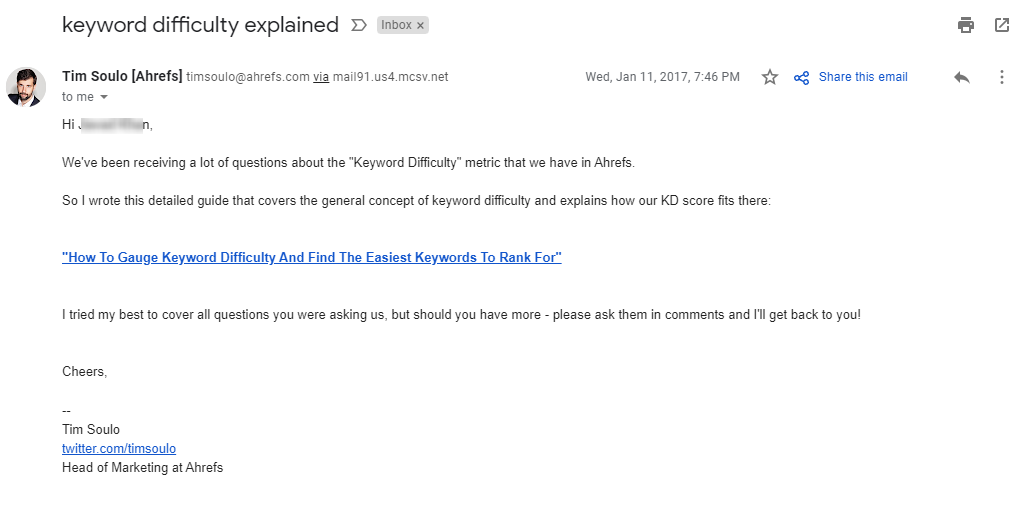Click the Wed, Jan 11, 2017 timestamp
The width and height of the screenshot is (1020, 506).
click(x=662, y=77)
